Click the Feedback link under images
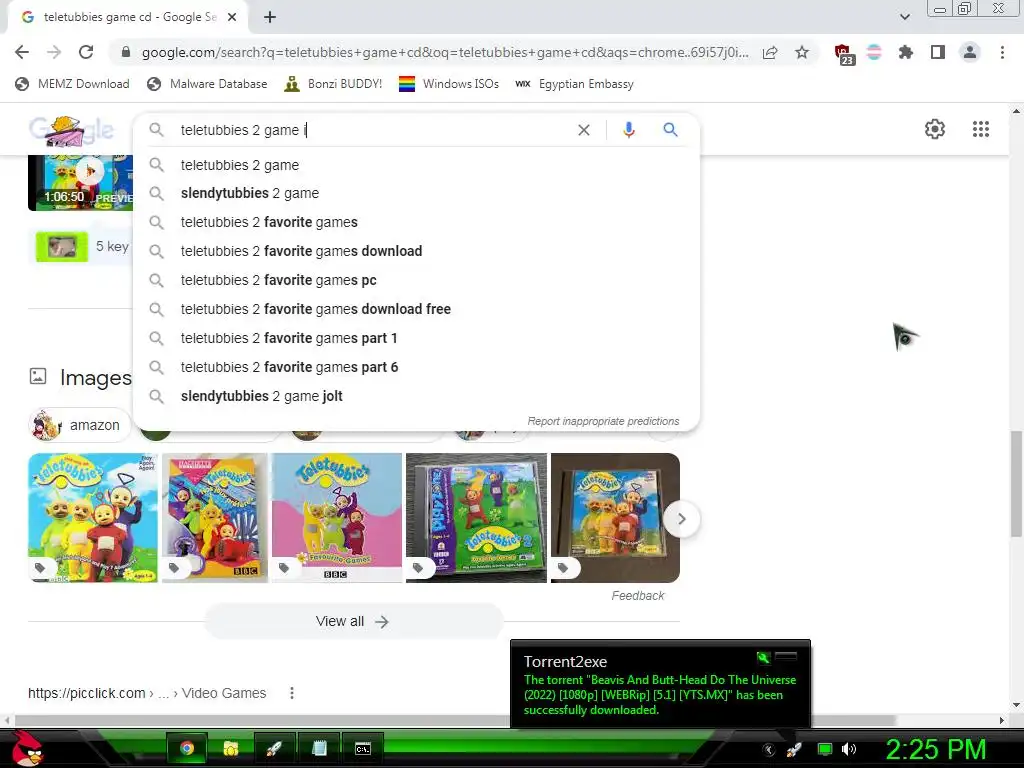This screenshot has height=768, width=1024. 637,596
